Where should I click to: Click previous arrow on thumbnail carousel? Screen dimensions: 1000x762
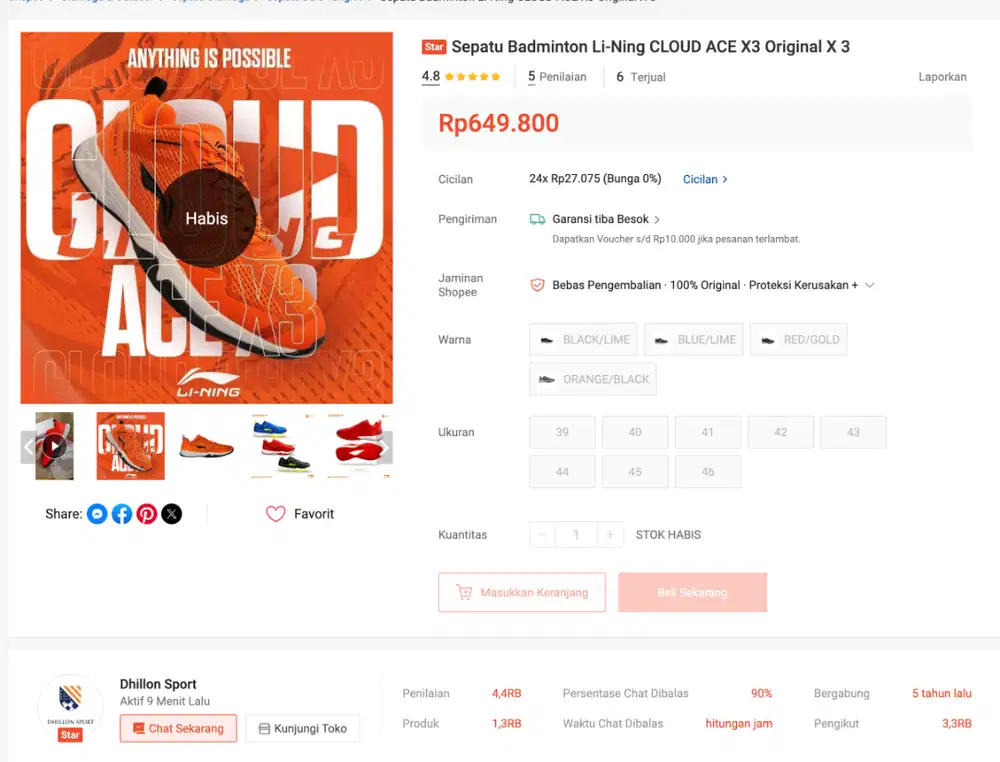28,447
